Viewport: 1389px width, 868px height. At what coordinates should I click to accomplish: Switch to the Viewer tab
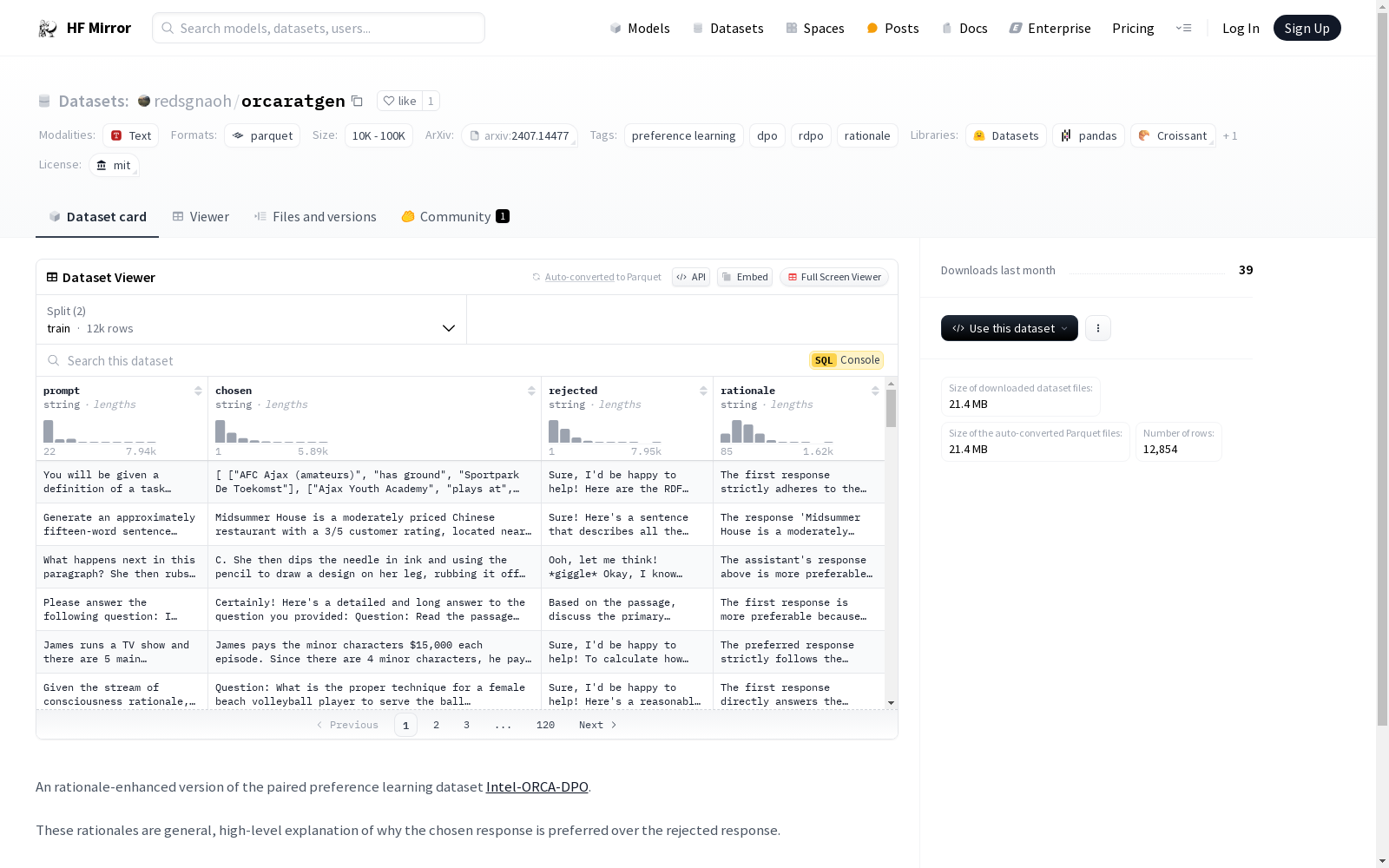tap(201, 217)
